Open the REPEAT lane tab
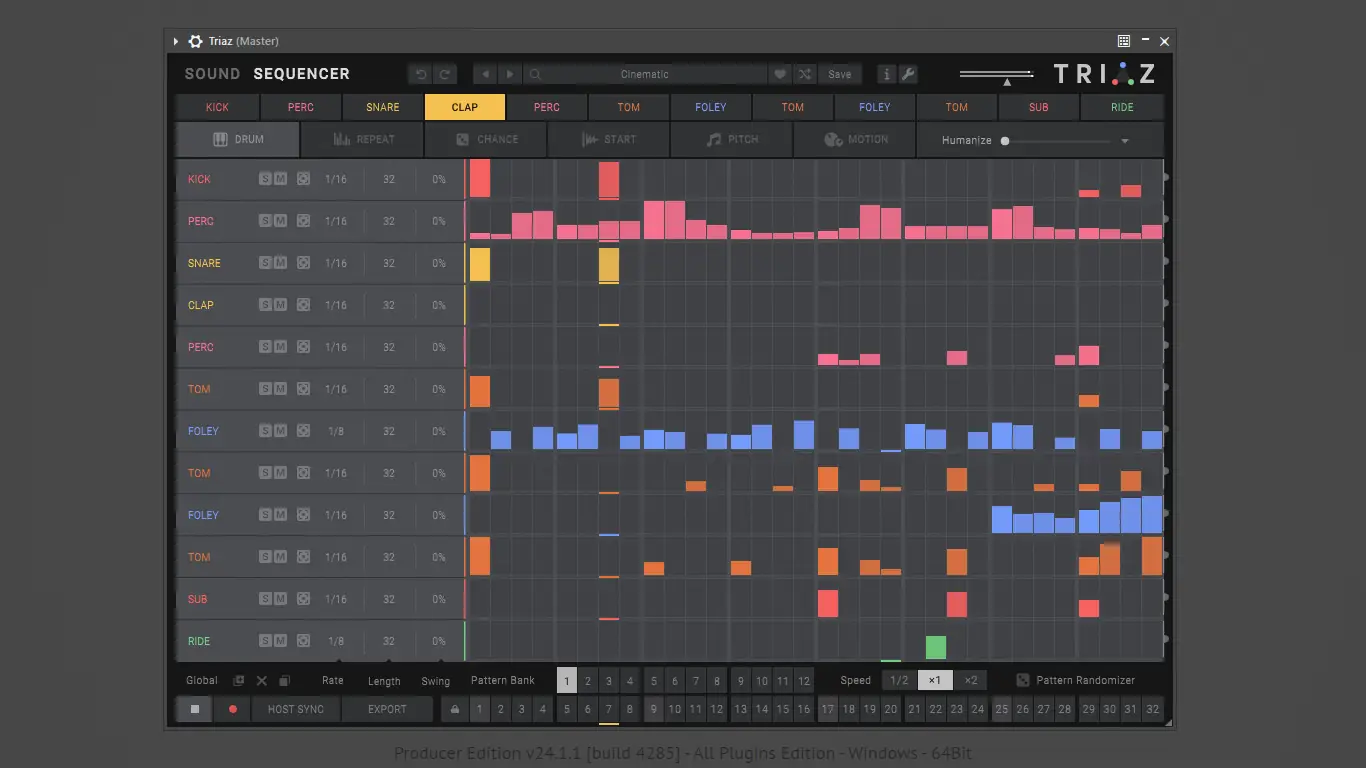Screen dimensions: 1366x768 pyautogui.click(x=363, y=140)
